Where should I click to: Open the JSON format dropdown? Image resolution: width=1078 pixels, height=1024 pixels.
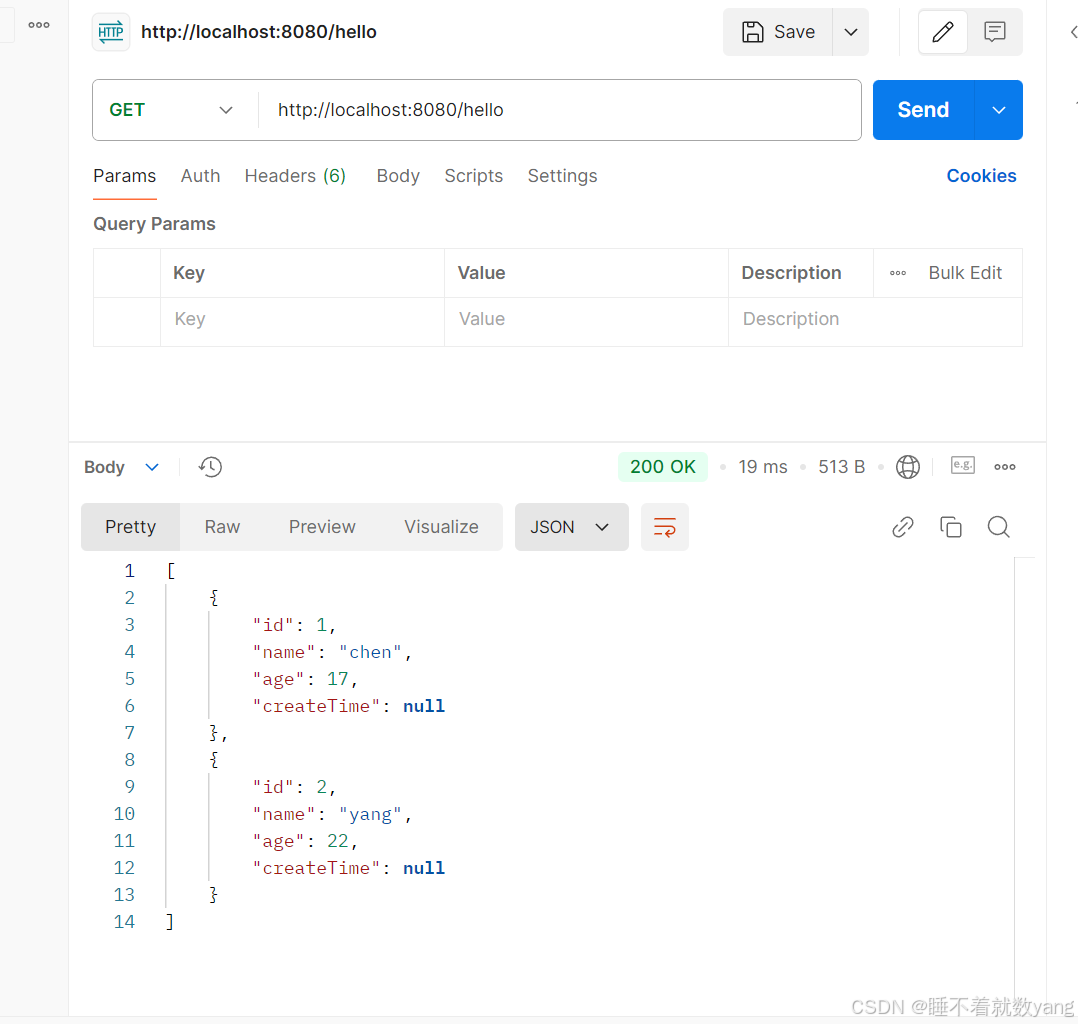[571, 526]
